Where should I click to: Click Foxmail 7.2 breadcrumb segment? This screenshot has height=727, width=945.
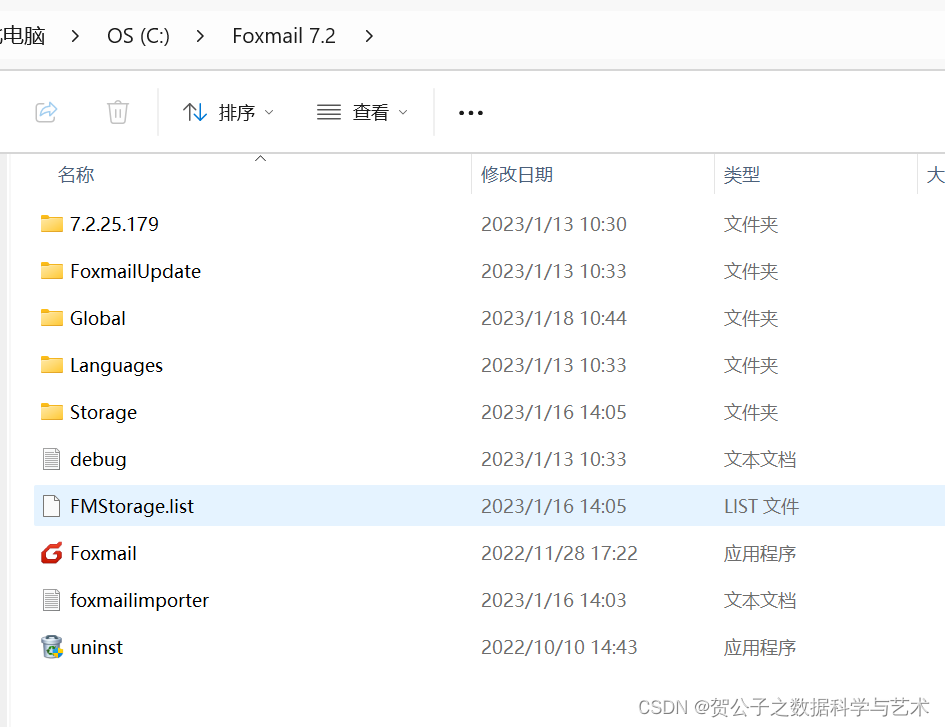tap(284, 36)
